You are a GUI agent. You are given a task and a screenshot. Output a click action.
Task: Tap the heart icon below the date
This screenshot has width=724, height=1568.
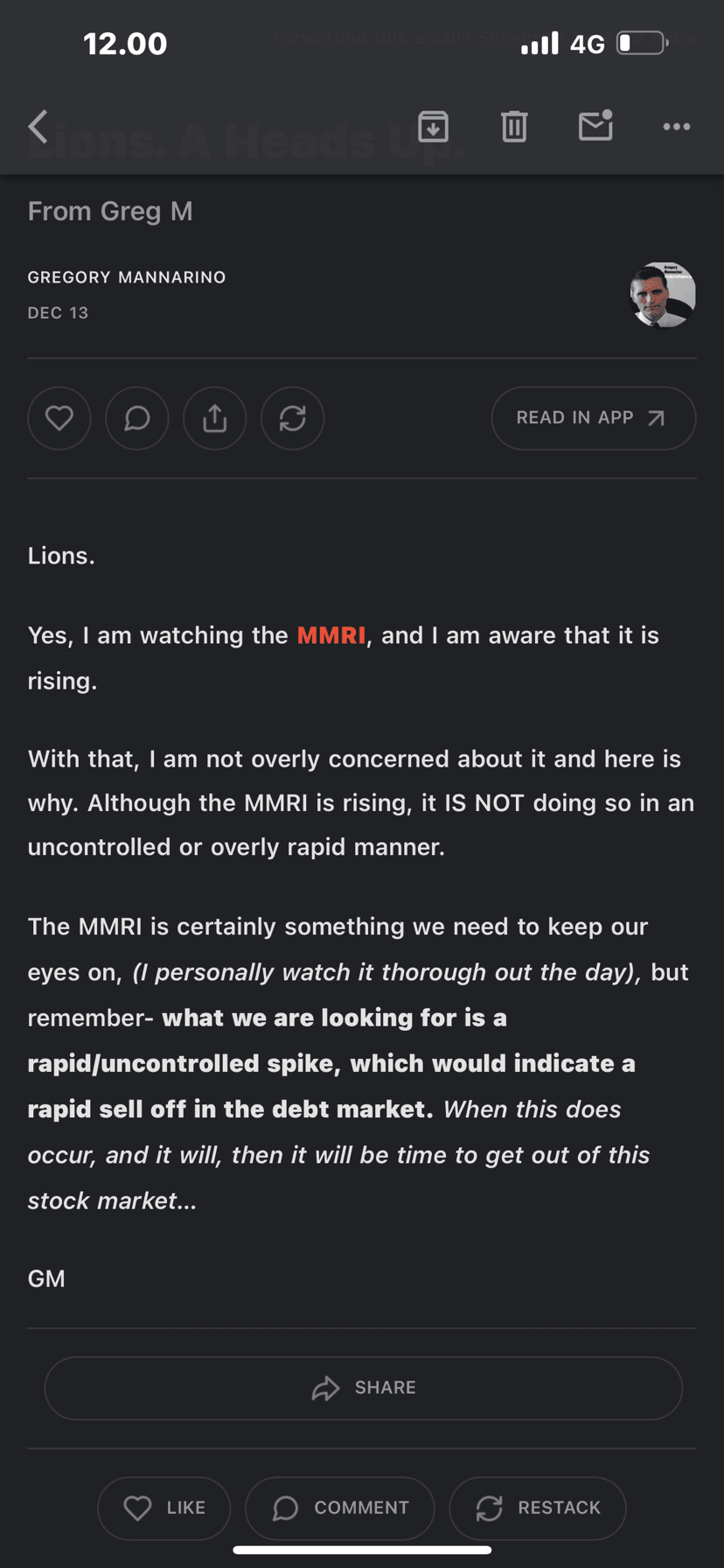point(59,418)
